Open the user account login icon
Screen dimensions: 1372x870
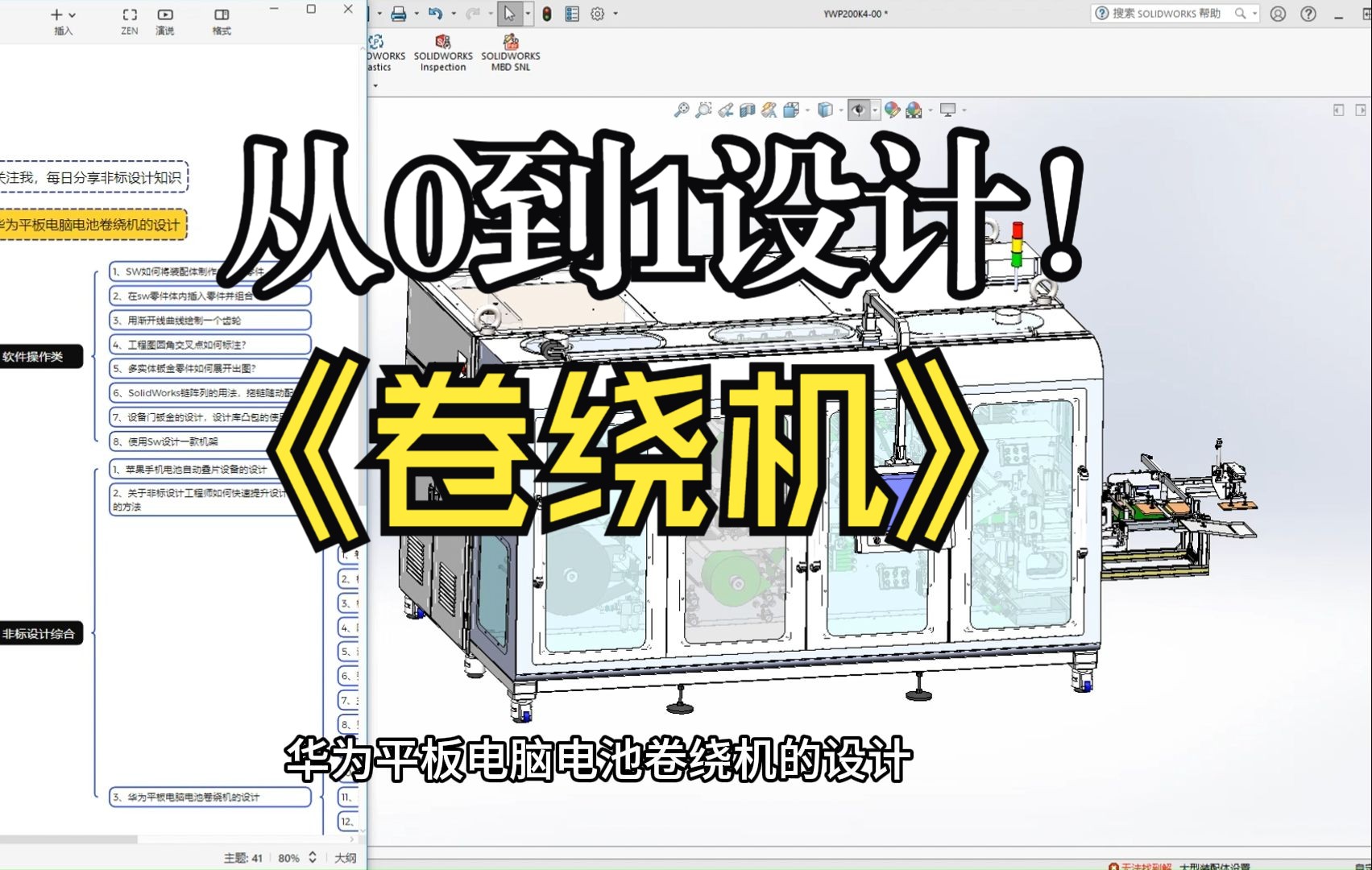(x=1278, y=14)
